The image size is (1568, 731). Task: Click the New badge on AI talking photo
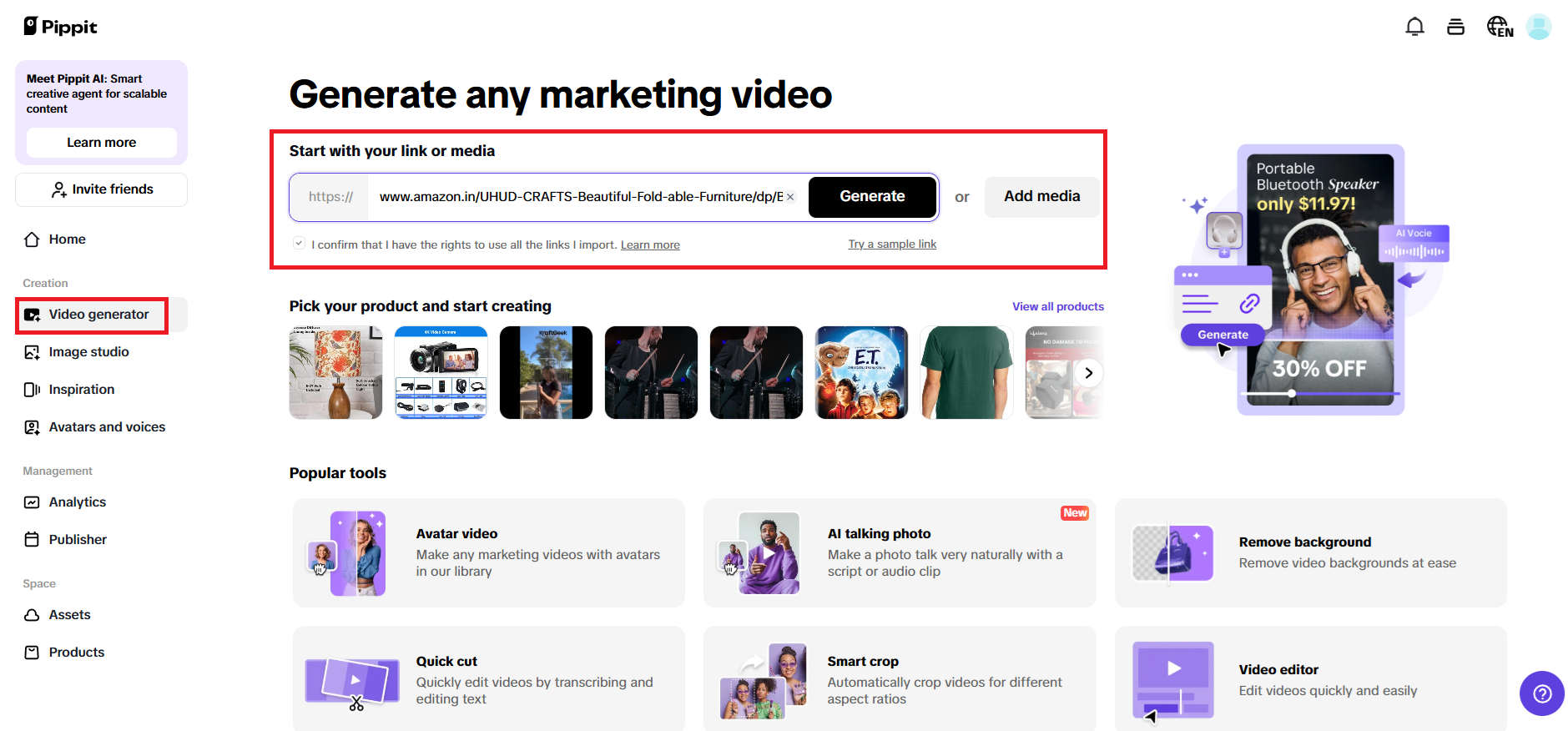click(1075, 513)
